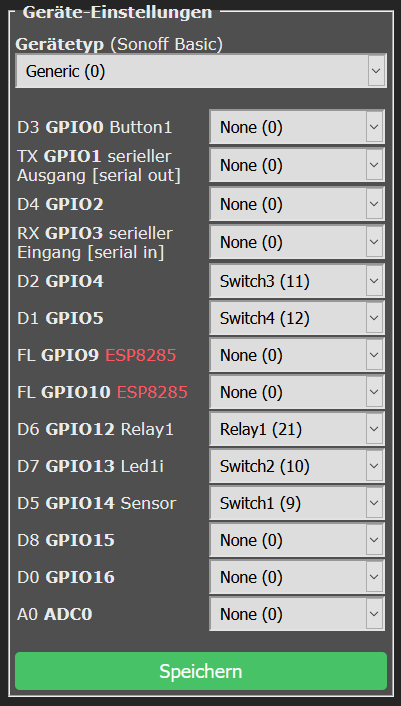Image resolution: width=401 pixels, height=706 pixels.
Task: Expand the GPIO0 Button1 dropdown
Action: [297, 128]
